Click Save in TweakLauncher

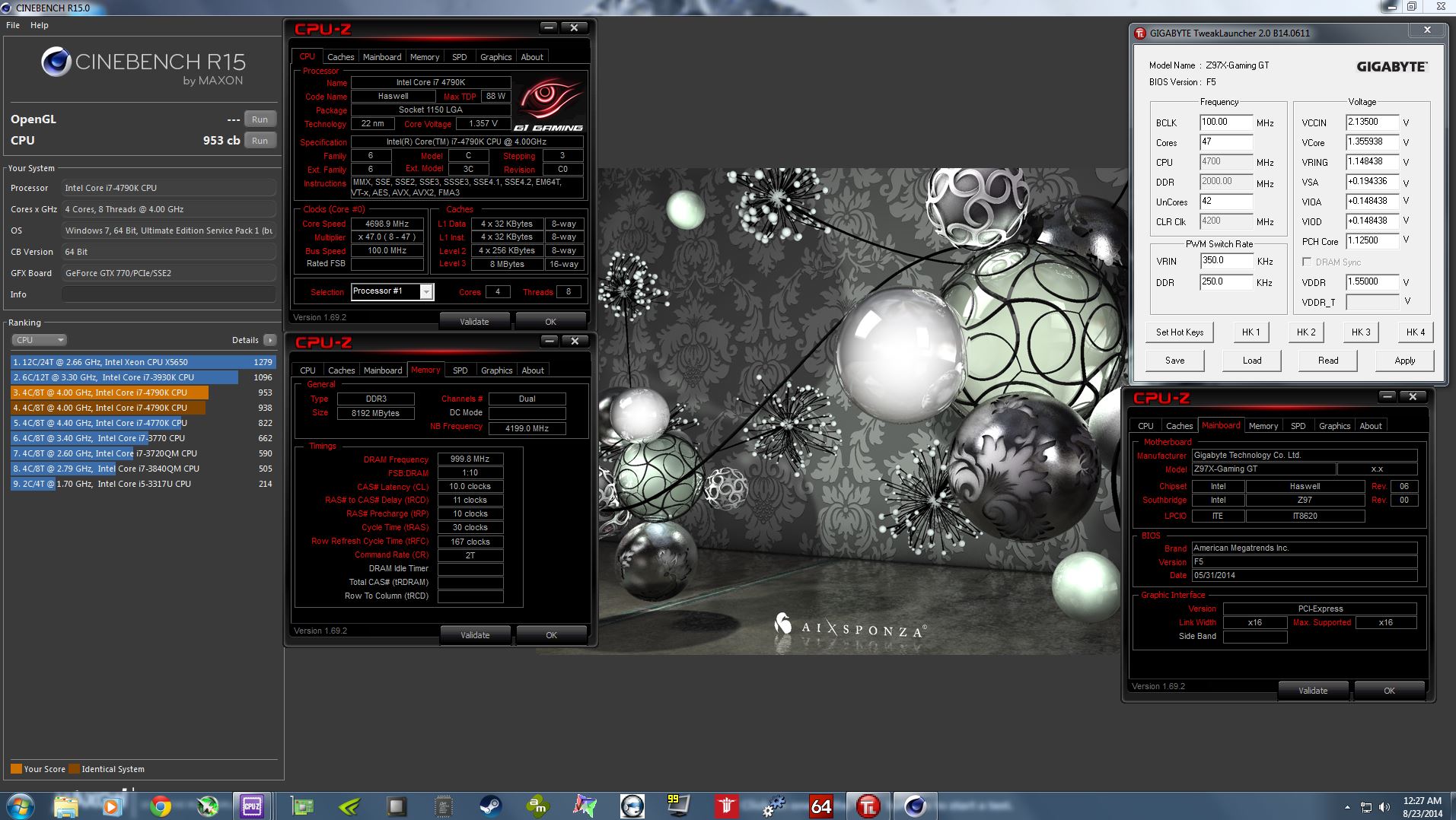point(1174,361)
